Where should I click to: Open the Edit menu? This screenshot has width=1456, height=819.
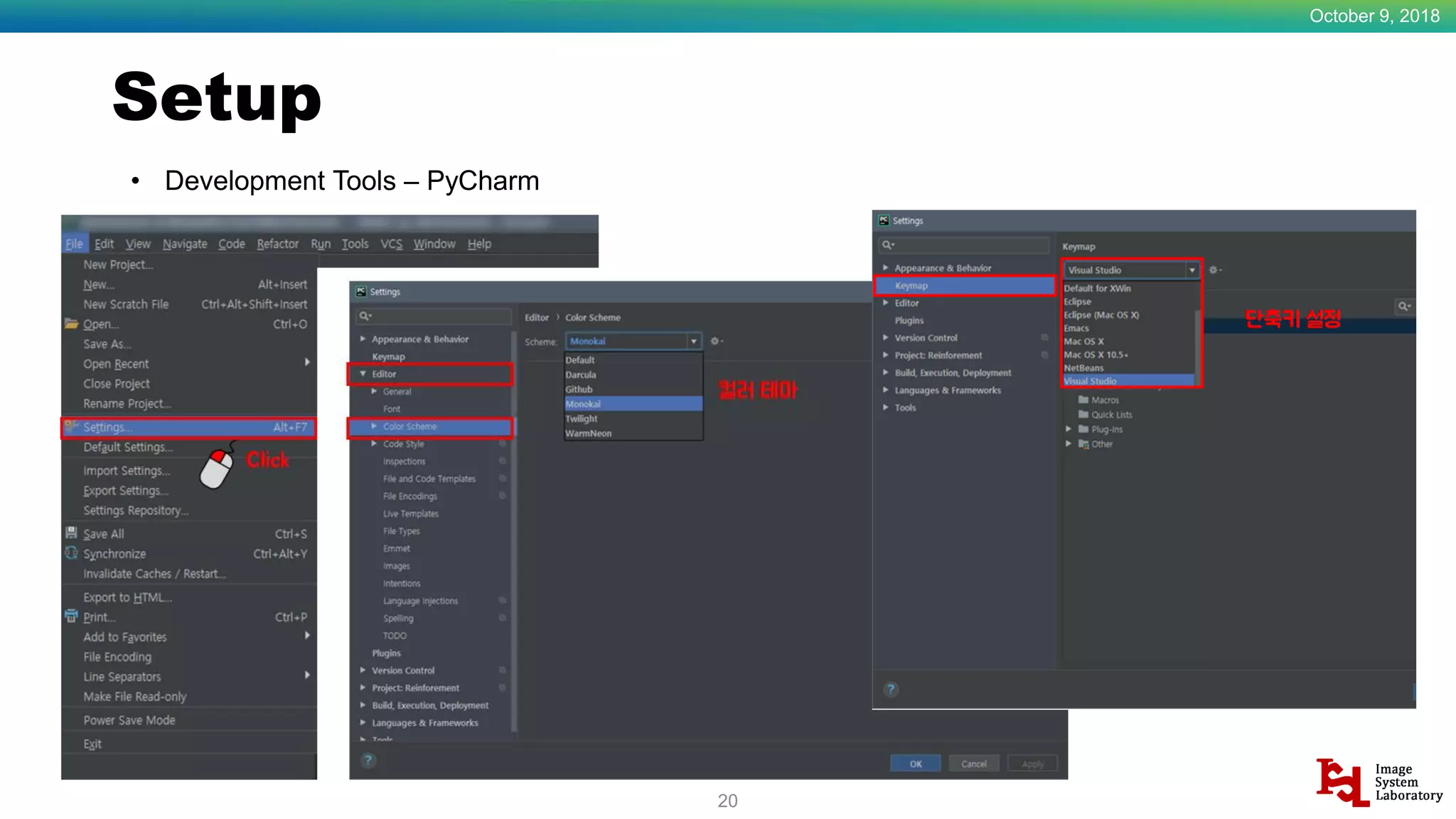click(104, 244)
